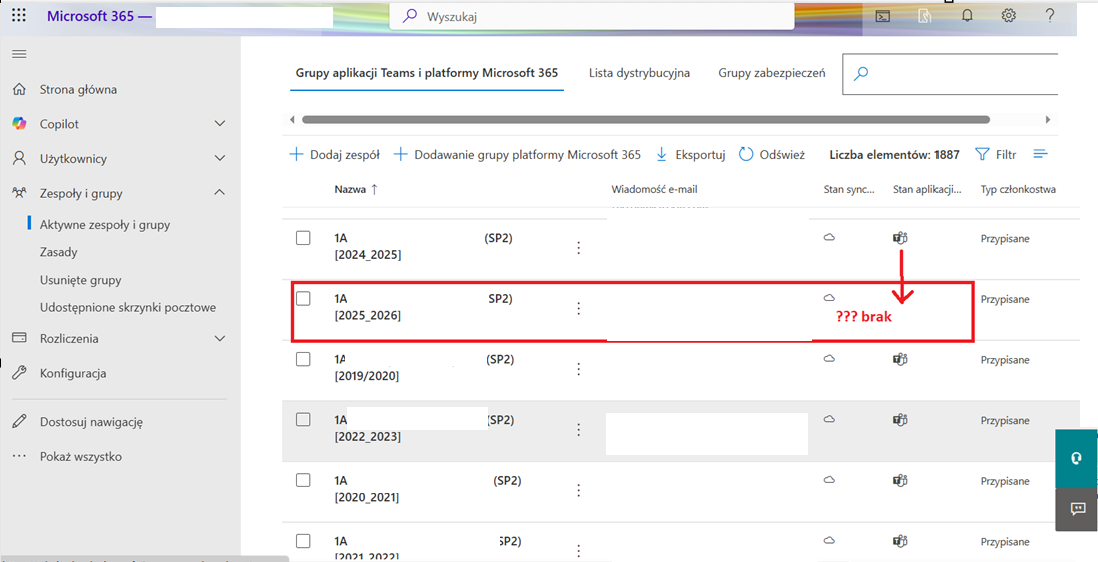Switch to Grupy zabezpieczeń tab
Screen dimensions: 1098x562
772,73
